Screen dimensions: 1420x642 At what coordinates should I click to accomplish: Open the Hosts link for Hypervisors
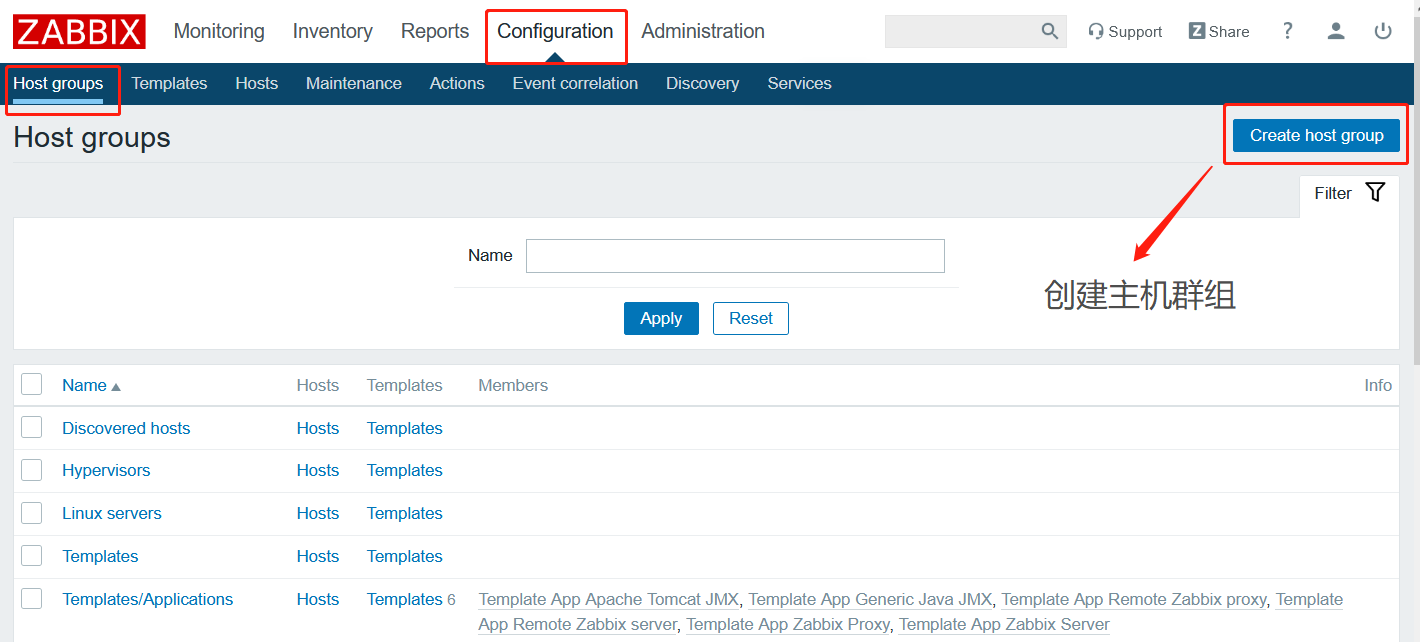click(x=317, y=470)
